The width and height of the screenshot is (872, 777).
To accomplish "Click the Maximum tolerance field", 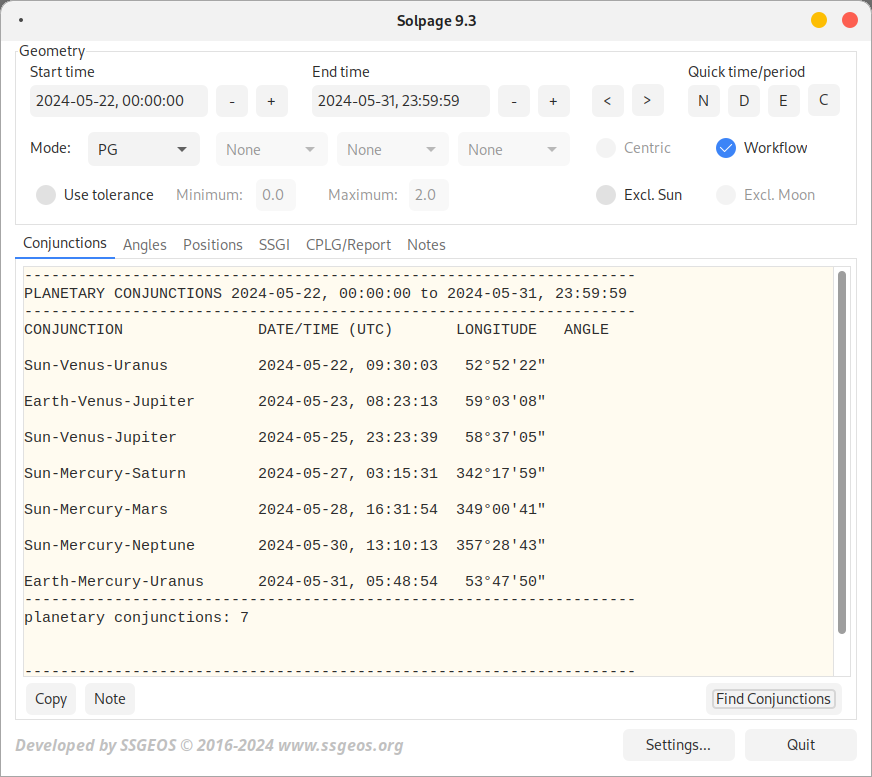I will point(429,195).
